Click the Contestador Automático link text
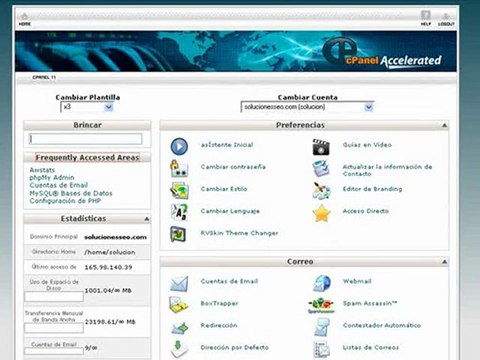The image size is (480, 360). (382, 325)
